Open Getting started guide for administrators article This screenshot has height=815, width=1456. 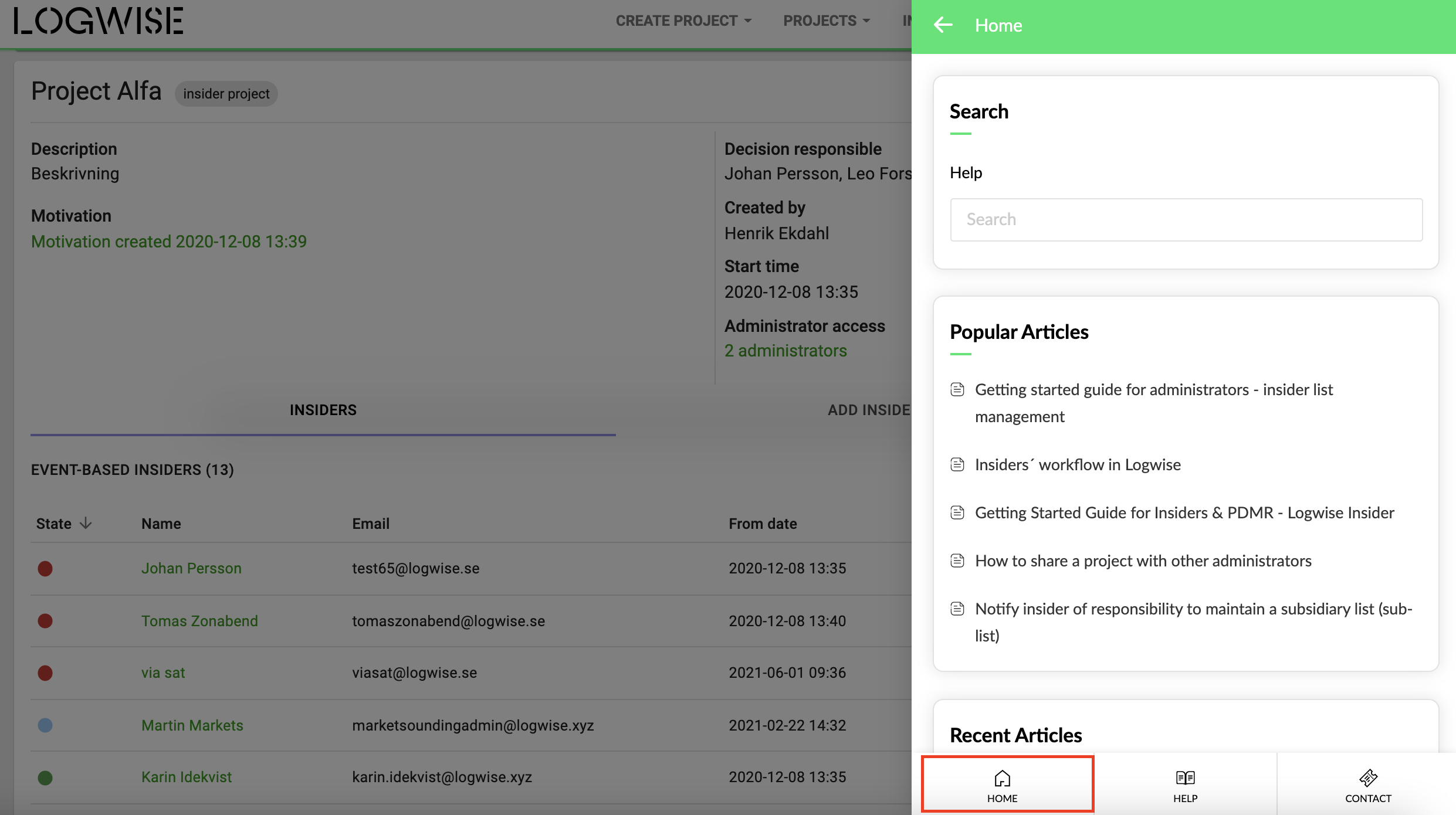(x=1154, y=403)
